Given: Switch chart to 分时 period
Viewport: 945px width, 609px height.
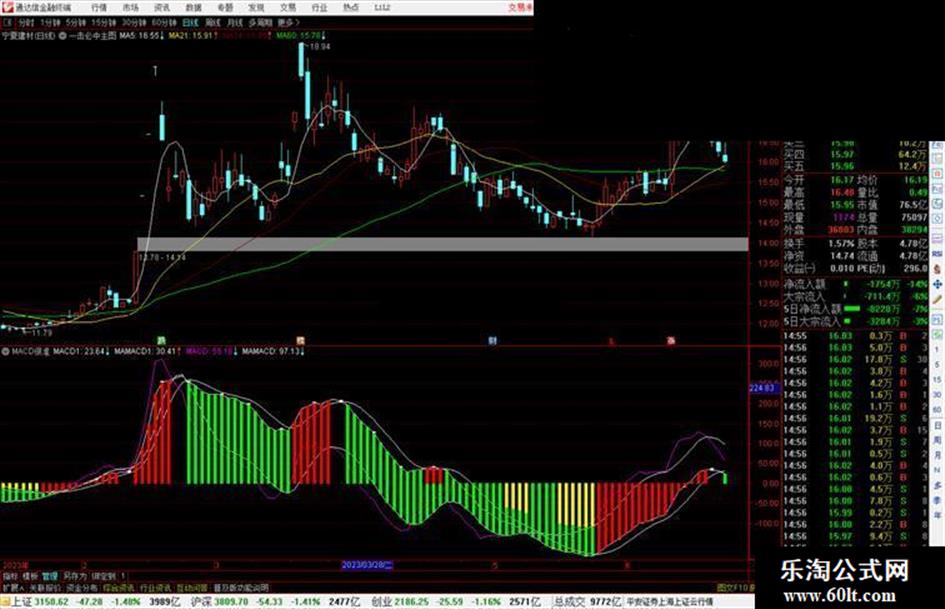Looking at the screenshot, I should coord(25,23).
